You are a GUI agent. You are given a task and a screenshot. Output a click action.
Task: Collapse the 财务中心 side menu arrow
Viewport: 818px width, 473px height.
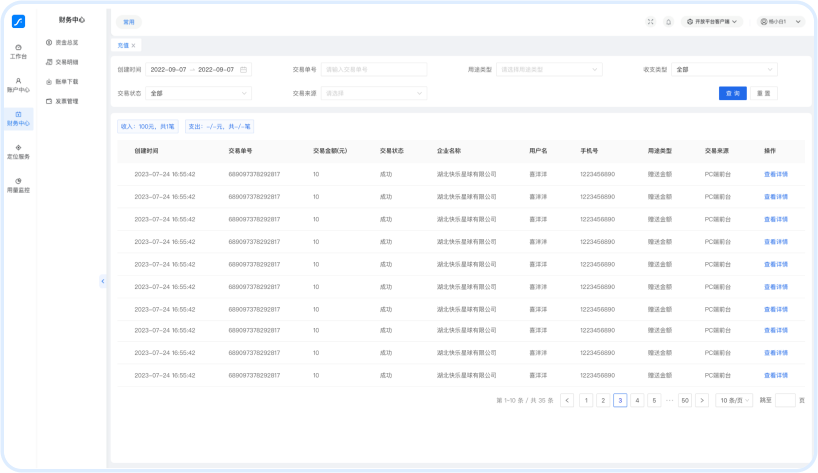pyautogui.click(x=103, y=281)
